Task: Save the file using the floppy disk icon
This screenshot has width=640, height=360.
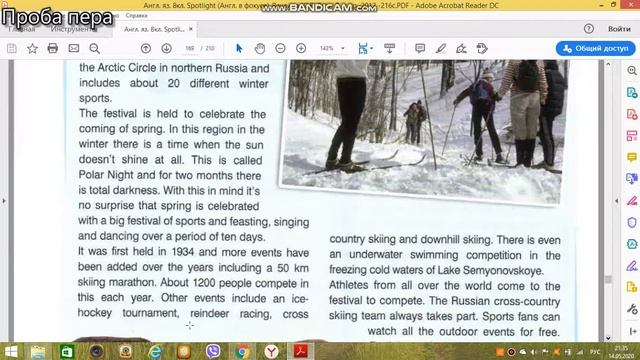Action: click(x=12, y=49)
